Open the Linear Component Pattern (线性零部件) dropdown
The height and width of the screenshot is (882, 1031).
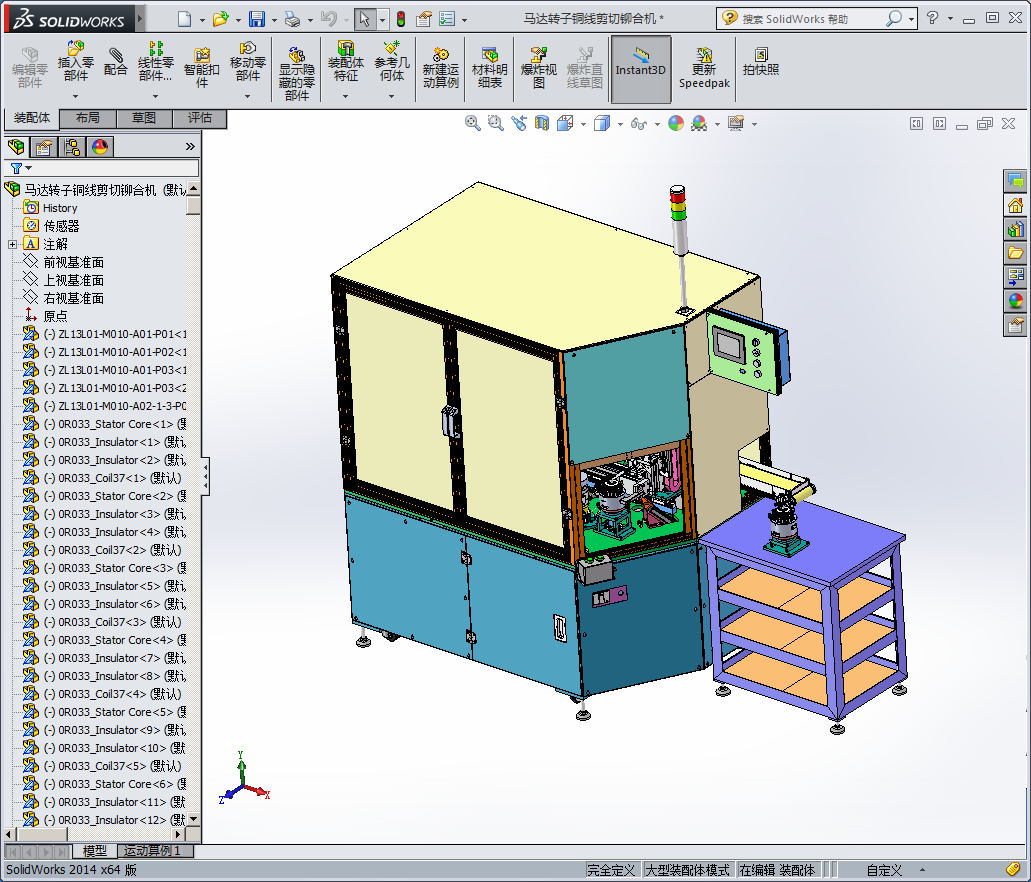coord(155,96)
